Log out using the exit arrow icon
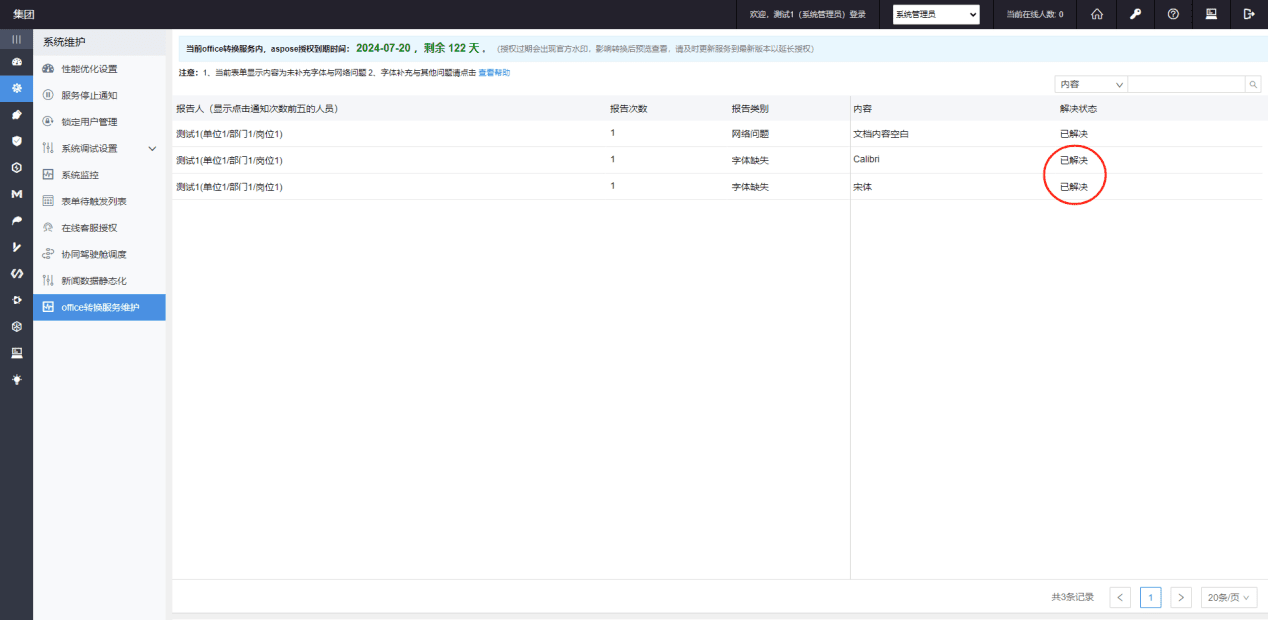The width and height of the screenshot is (1268, 620). pos(1249,14)
